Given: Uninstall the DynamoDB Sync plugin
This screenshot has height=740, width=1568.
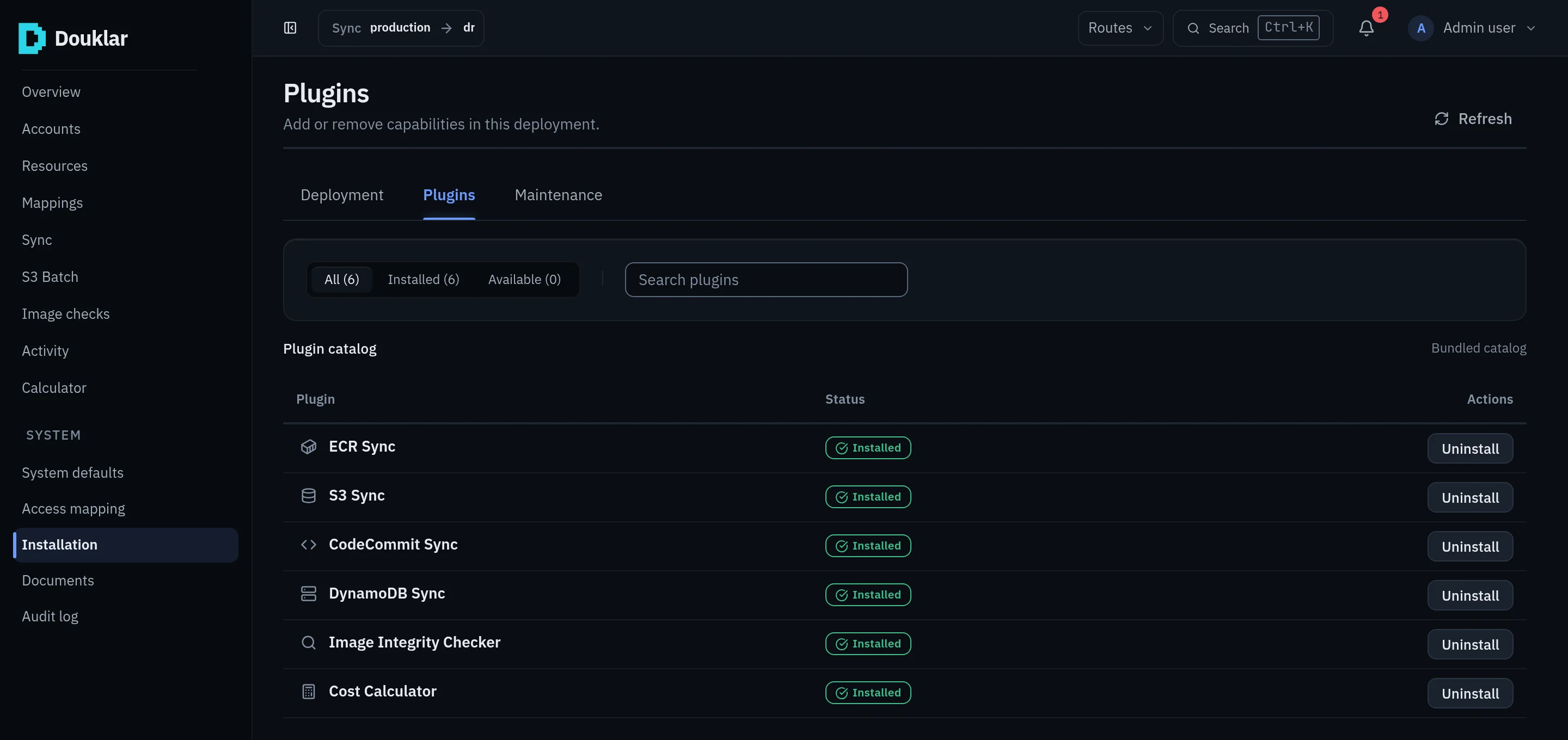Looking at the screenshot, I should [1470, 596].
